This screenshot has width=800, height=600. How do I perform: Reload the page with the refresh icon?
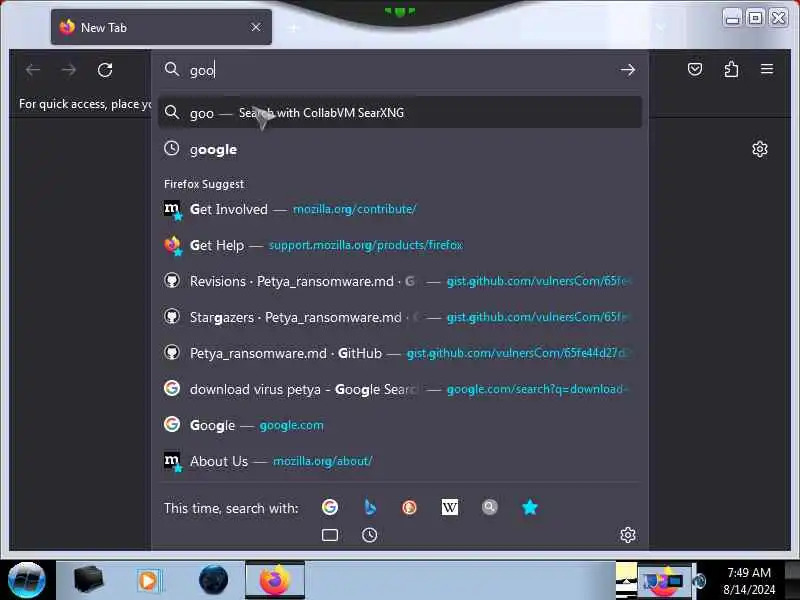click(x=105, y=70)
